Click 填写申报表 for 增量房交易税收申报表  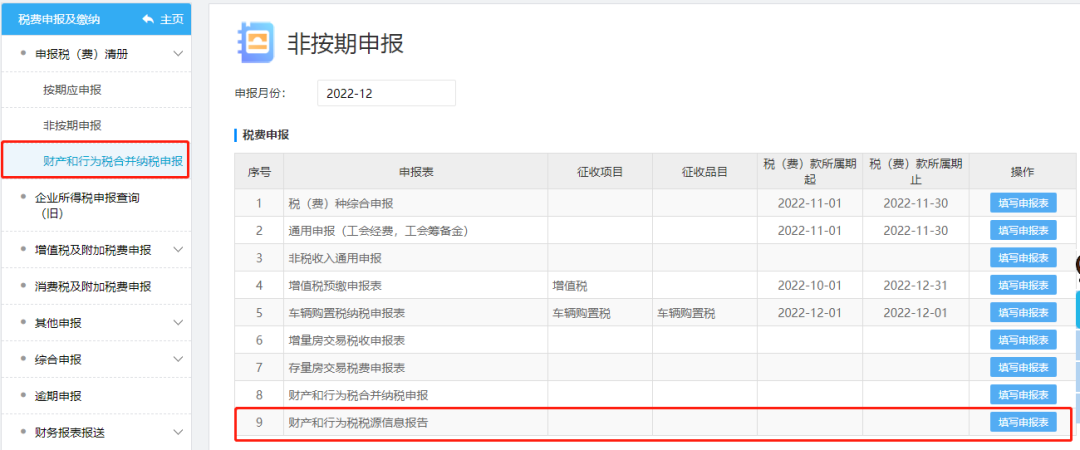(x=1023, y=340)
